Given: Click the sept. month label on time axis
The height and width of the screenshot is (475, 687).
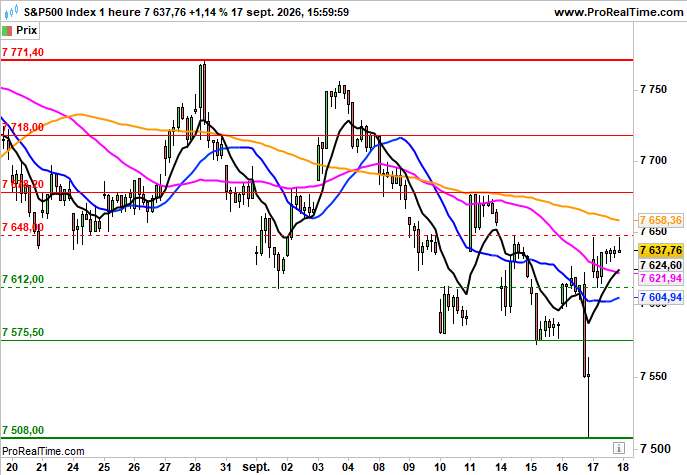Looking at the screenshot, I should click(x=256, y=467).
